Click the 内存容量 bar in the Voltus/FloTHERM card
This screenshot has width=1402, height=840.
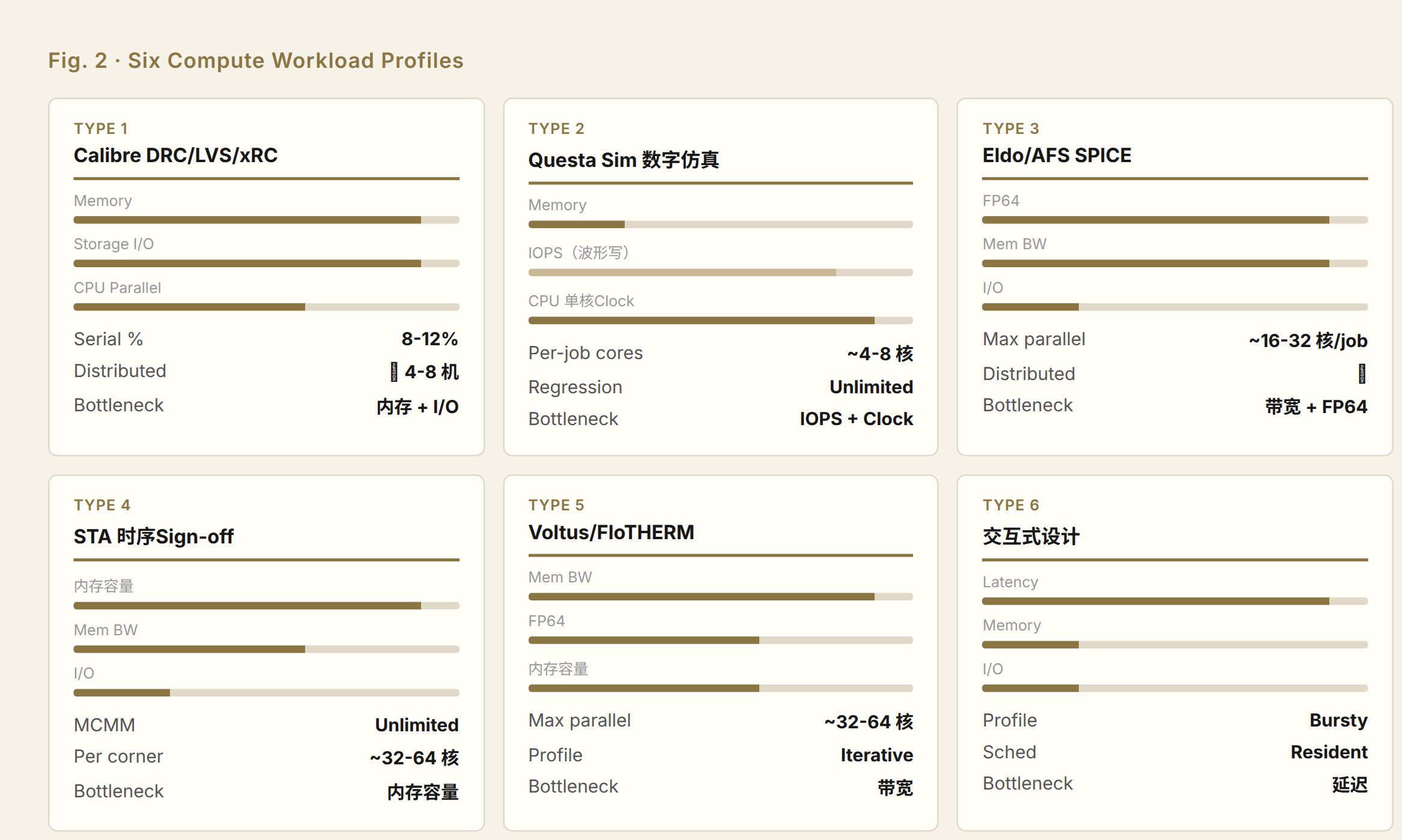pyautogui.click(x=721, y=688)
